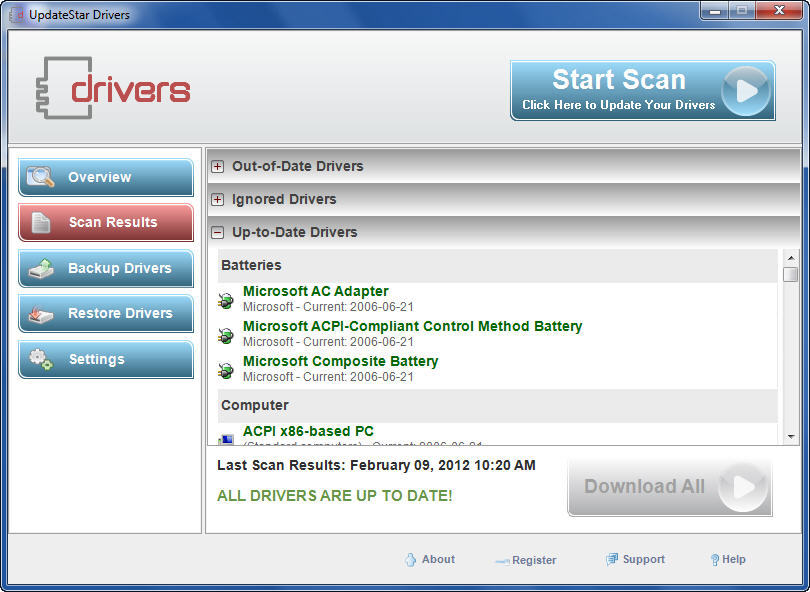
Task: Click the ACPI-Compliant Control Method Battery icon
Action: click(226, 335)
